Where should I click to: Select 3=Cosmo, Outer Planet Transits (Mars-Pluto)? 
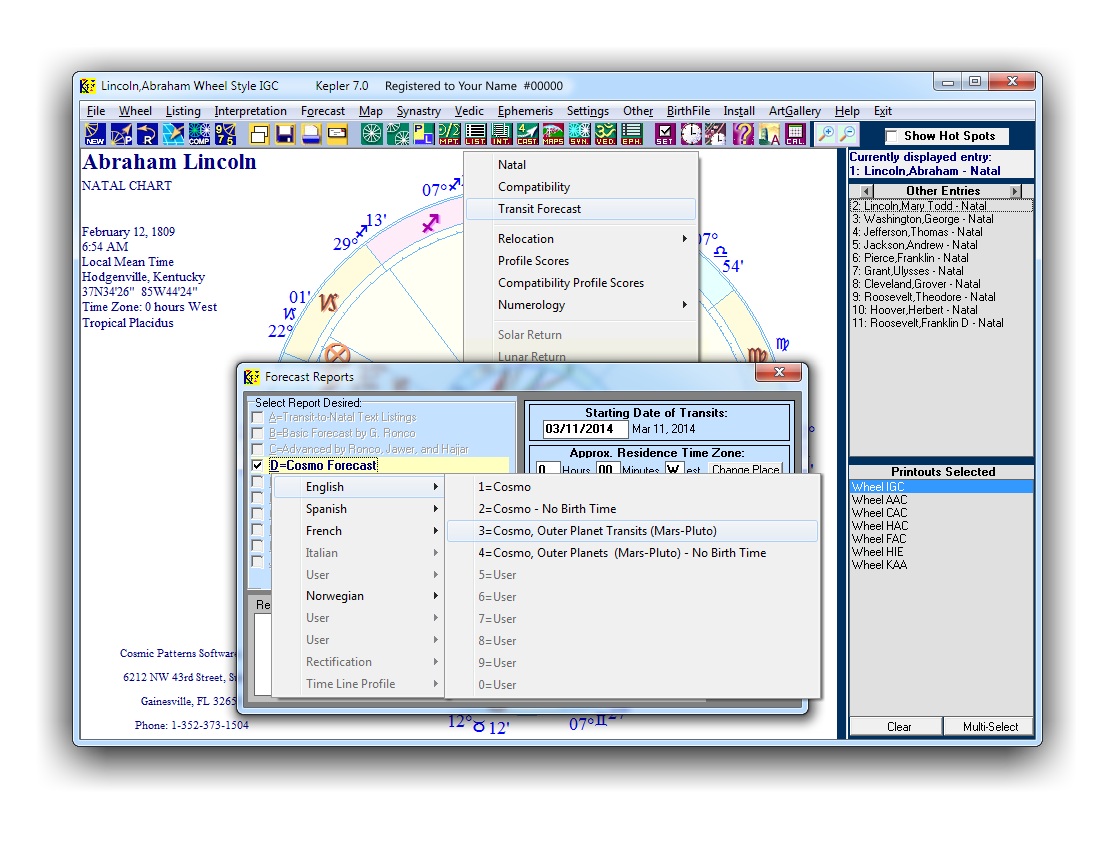coord(633,530)
